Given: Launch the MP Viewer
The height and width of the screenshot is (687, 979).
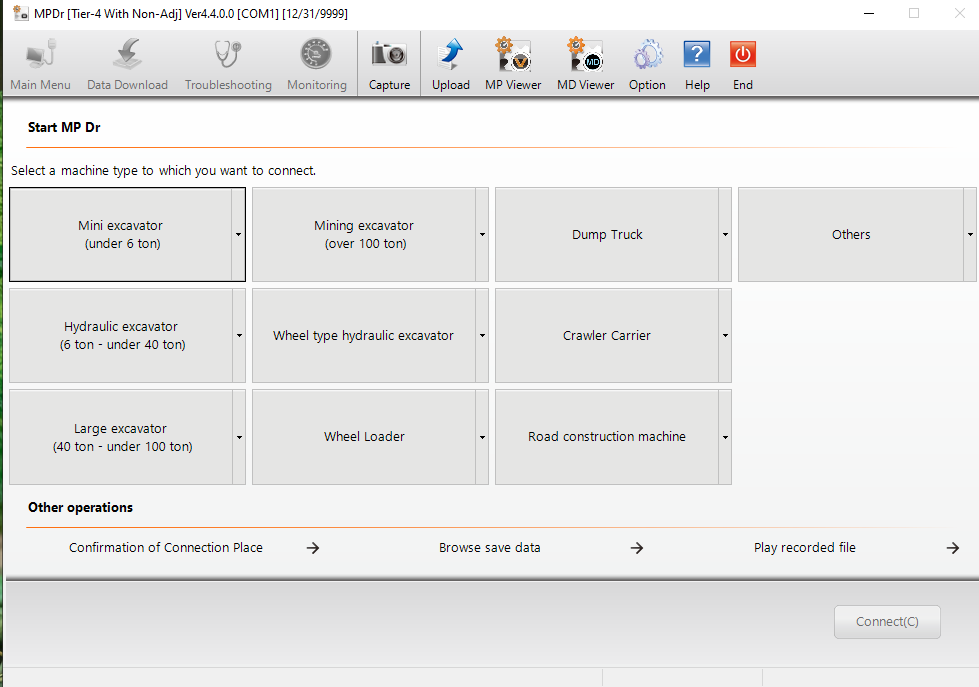Looking at the screenshot, I should (x=512, y=62).
